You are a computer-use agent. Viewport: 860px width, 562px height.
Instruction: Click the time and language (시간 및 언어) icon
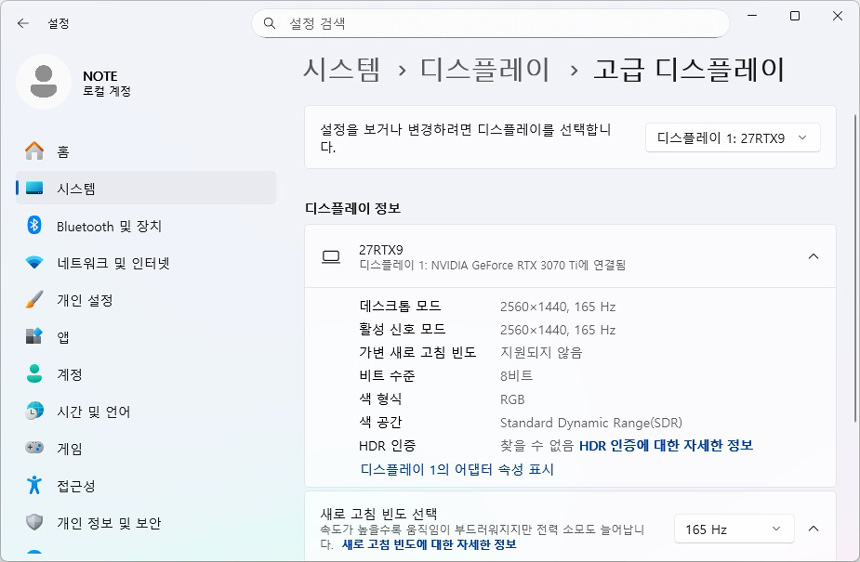[35, 411]
